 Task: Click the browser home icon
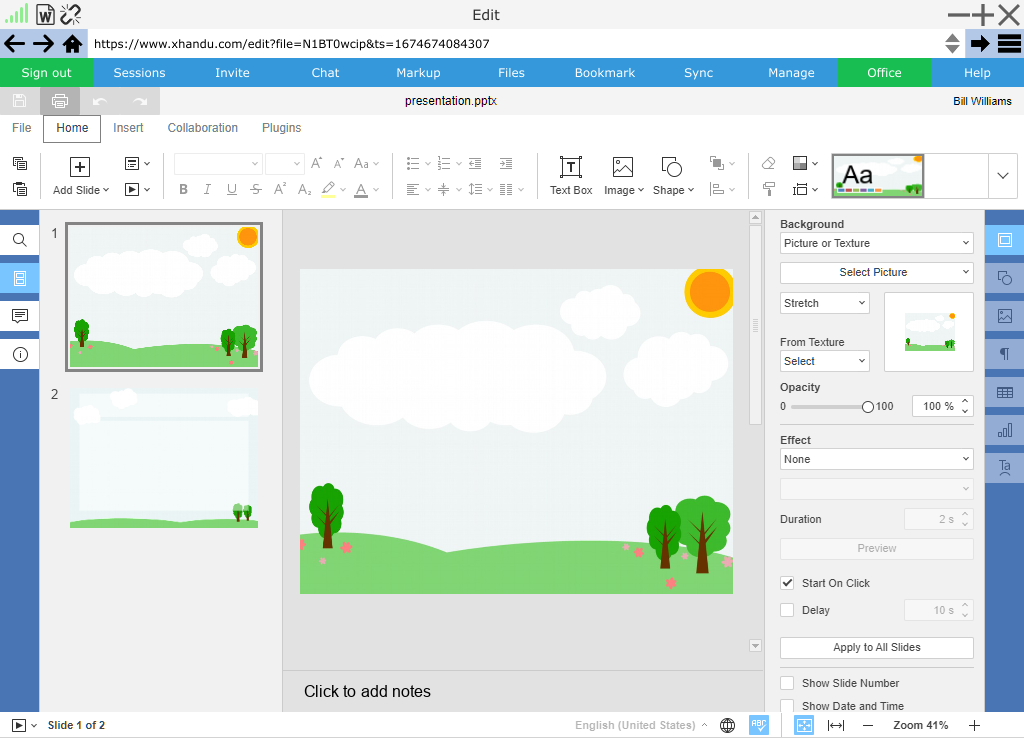[x=72, y=43]
